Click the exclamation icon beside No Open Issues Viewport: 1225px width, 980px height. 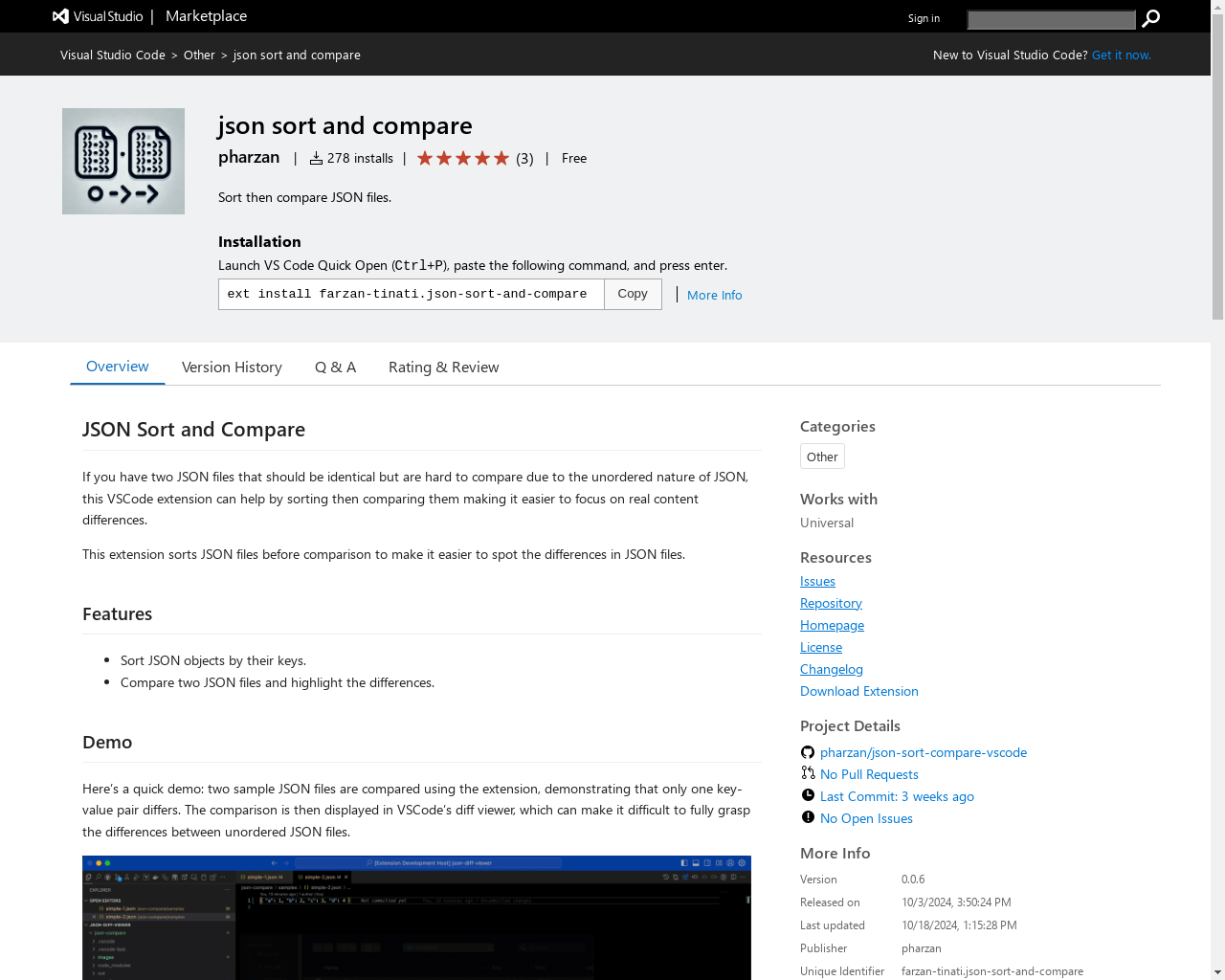[808, 817]
